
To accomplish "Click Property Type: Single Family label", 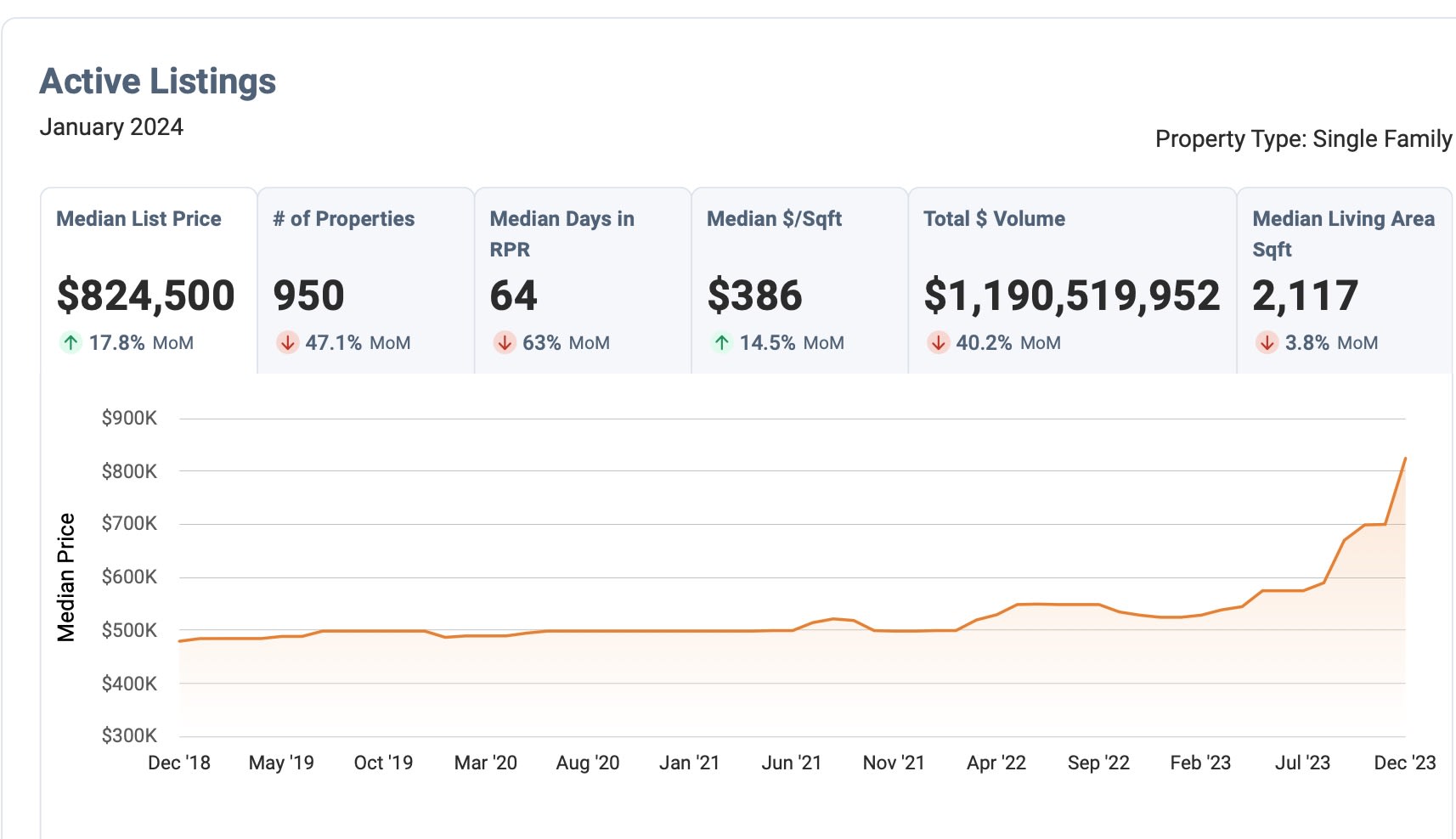I will [x=1303, y=138].
